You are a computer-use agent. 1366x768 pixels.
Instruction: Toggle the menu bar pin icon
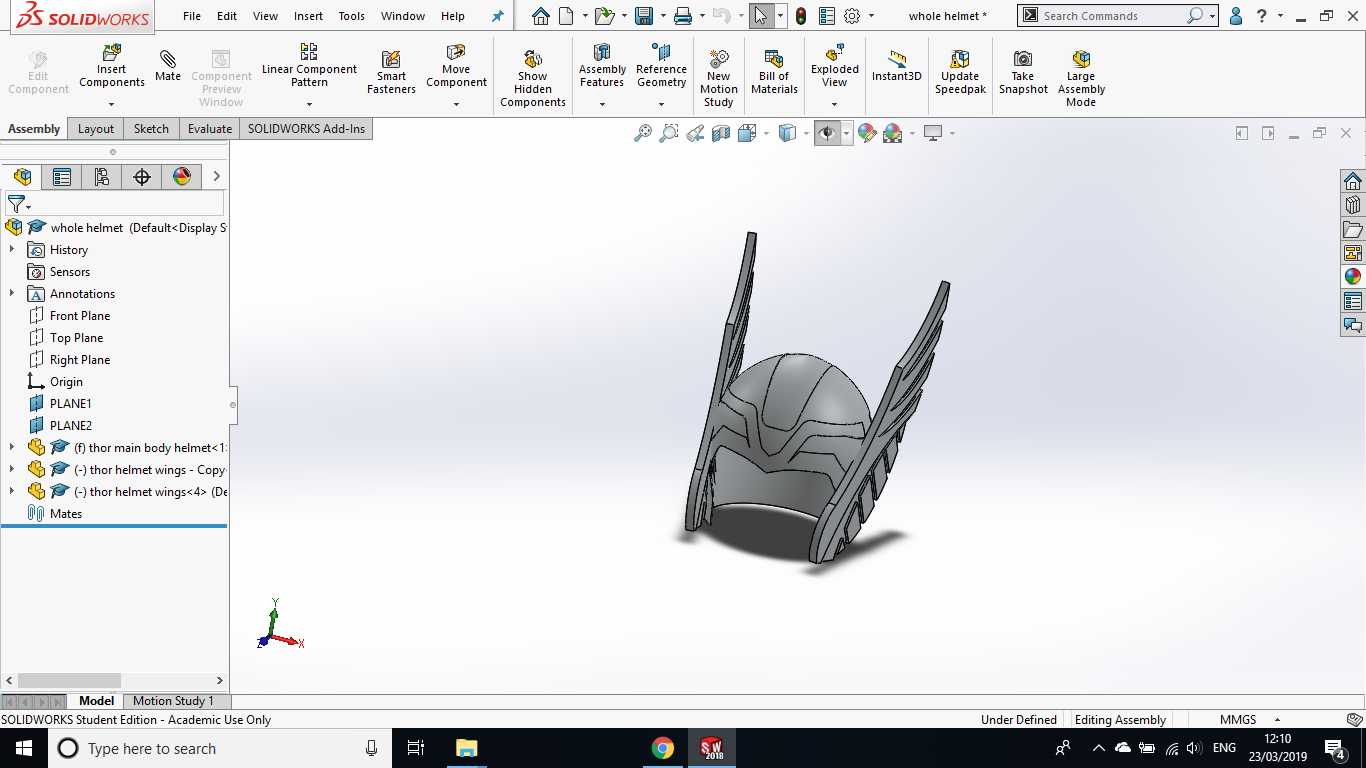pos(498,16)
